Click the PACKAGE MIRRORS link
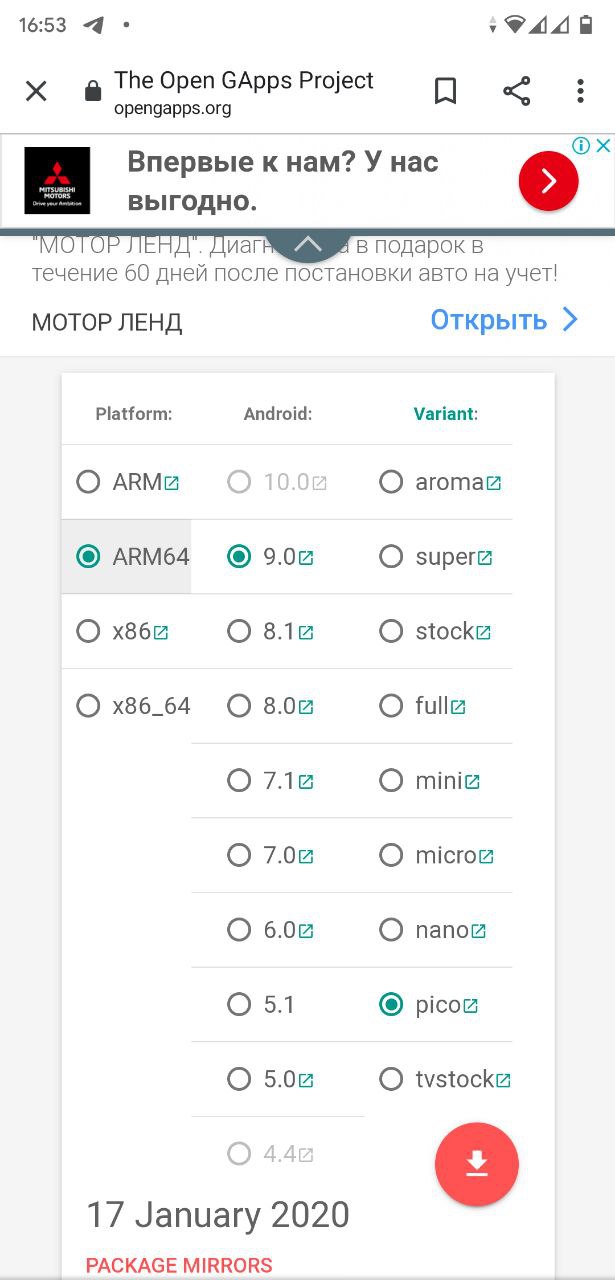The height and width of the screenshot is (1280, 615). point(179,1265)
